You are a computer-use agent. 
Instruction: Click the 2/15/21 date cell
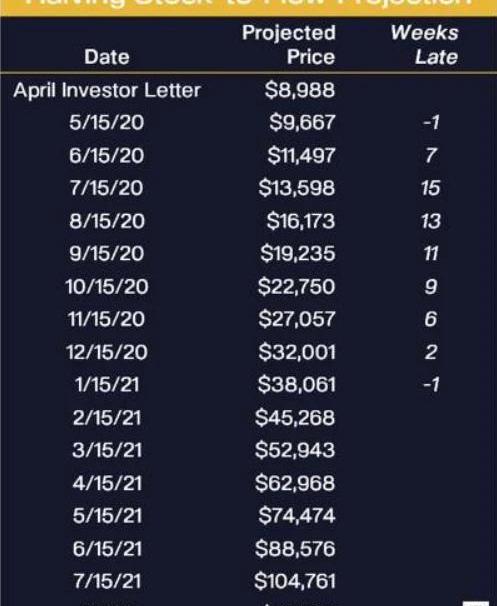click(107, 418)
